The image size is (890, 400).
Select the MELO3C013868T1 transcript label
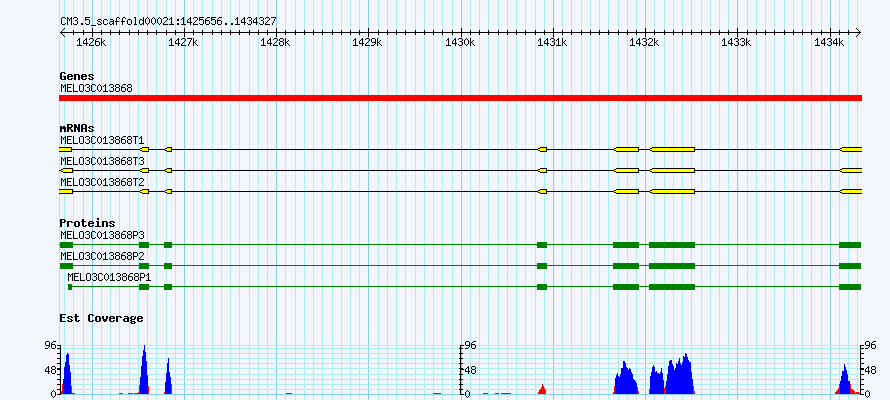(102, 140)
